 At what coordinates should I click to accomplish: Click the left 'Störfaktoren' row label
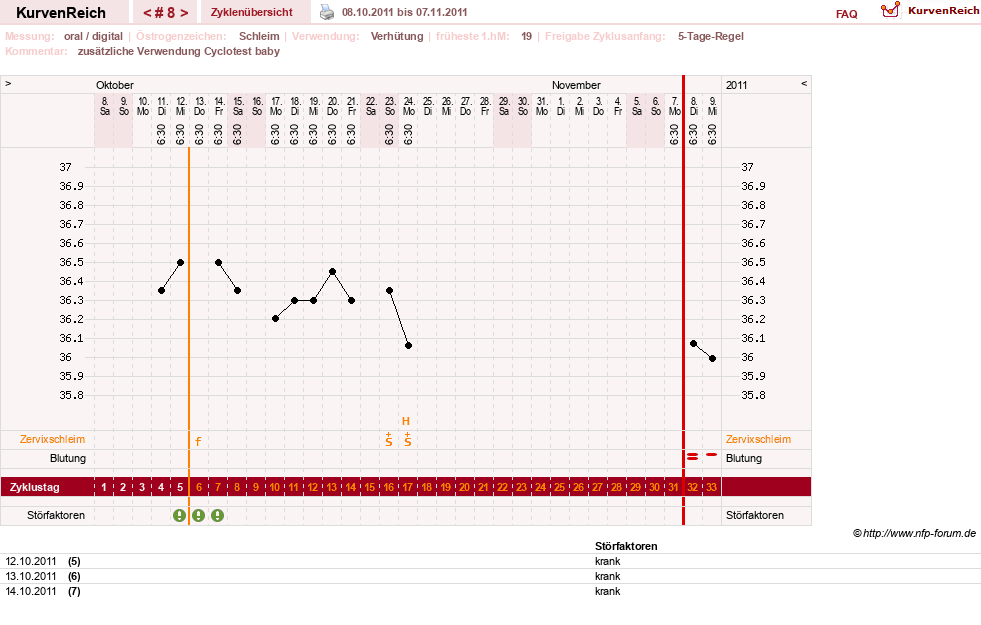pyautogui.click(x=56, y=515)
